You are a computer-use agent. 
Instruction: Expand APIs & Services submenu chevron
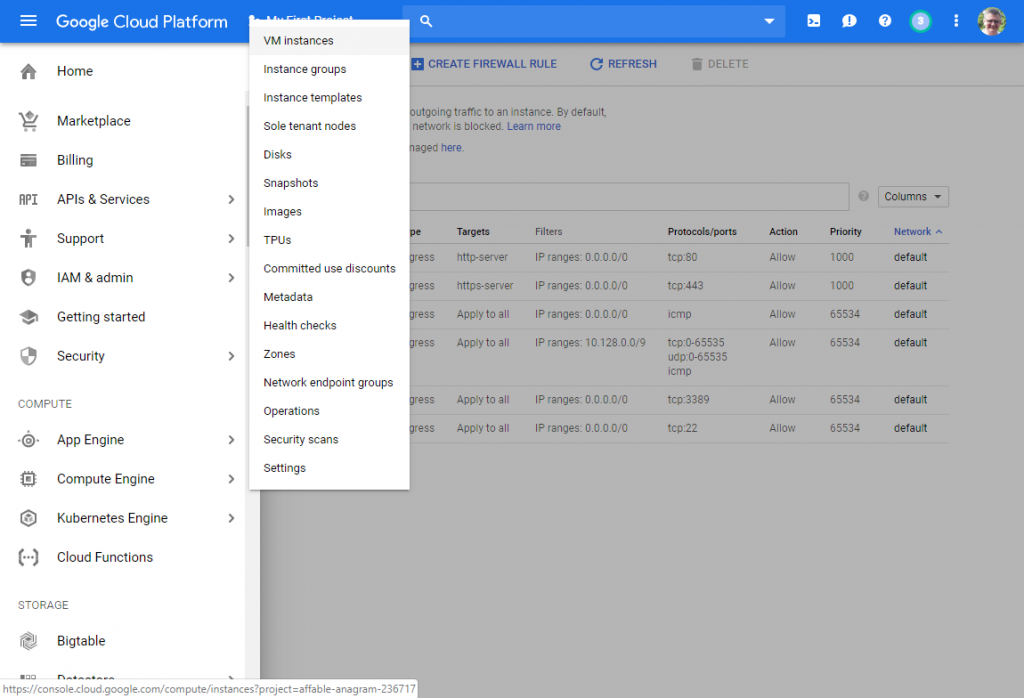[231, 199]
